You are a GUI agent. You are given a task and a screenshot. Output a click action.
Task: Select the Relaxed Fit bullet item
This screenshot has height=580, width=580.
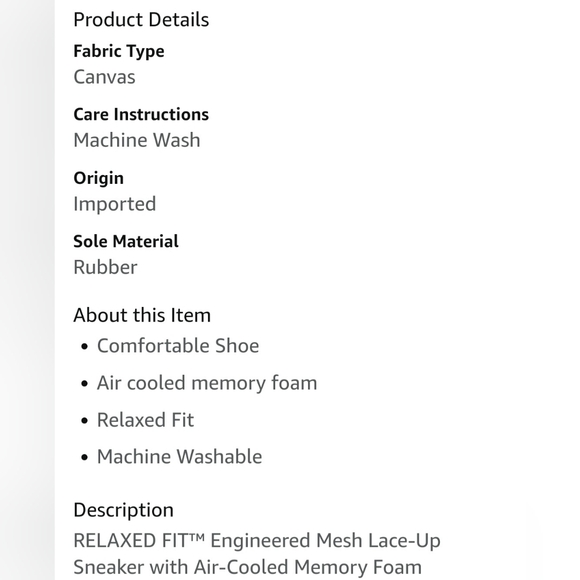pyautogui.click(x=145, y=420)
